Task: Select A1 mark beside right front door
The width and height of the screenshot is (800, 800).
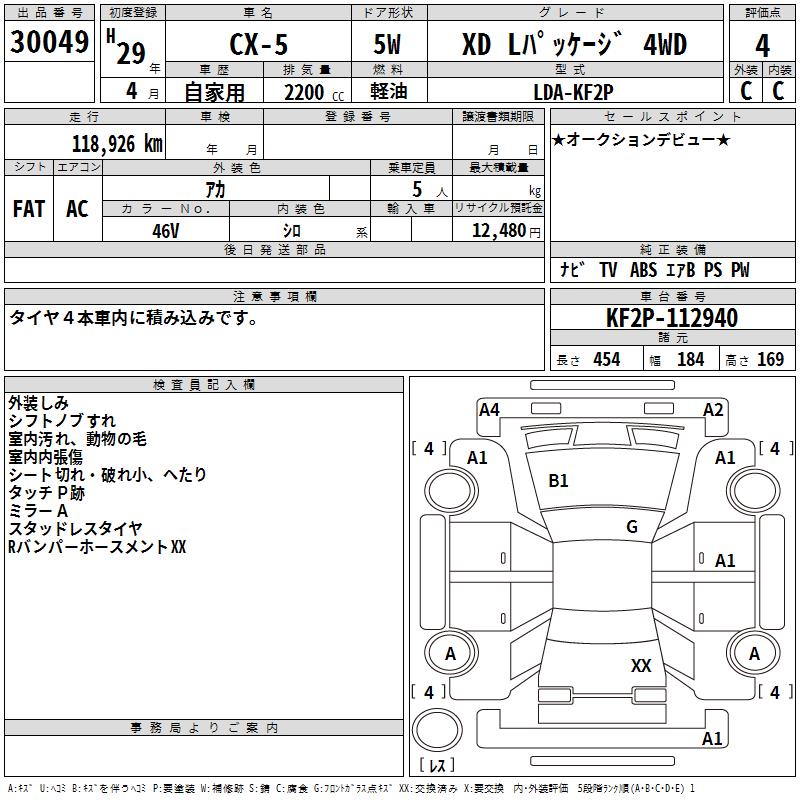Action: coord(724,561)
